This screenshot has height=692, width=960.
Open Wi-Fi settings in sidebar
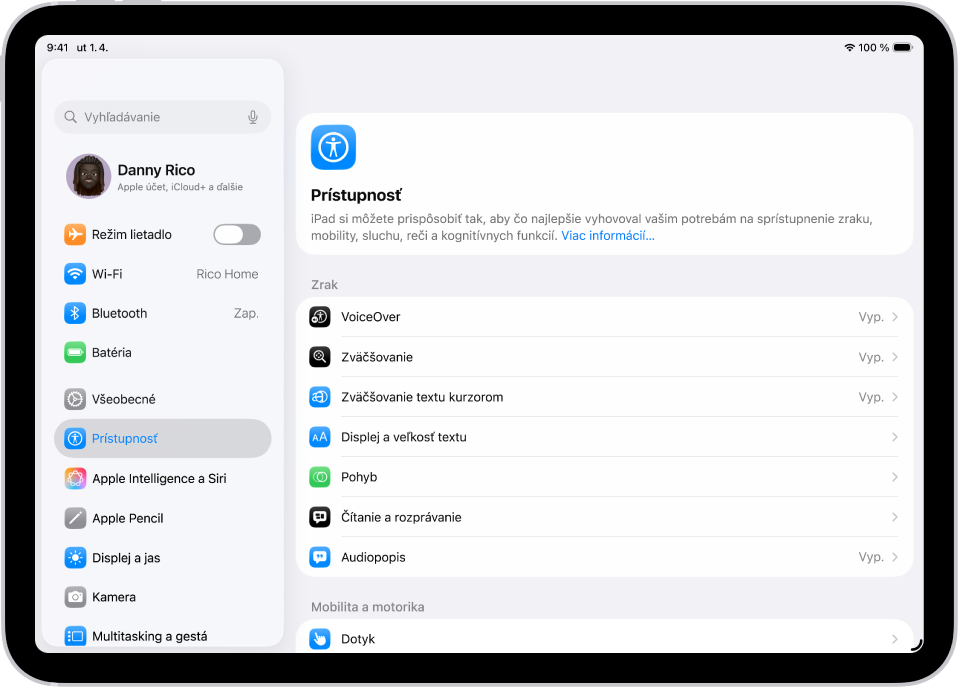tap(162, 274)
